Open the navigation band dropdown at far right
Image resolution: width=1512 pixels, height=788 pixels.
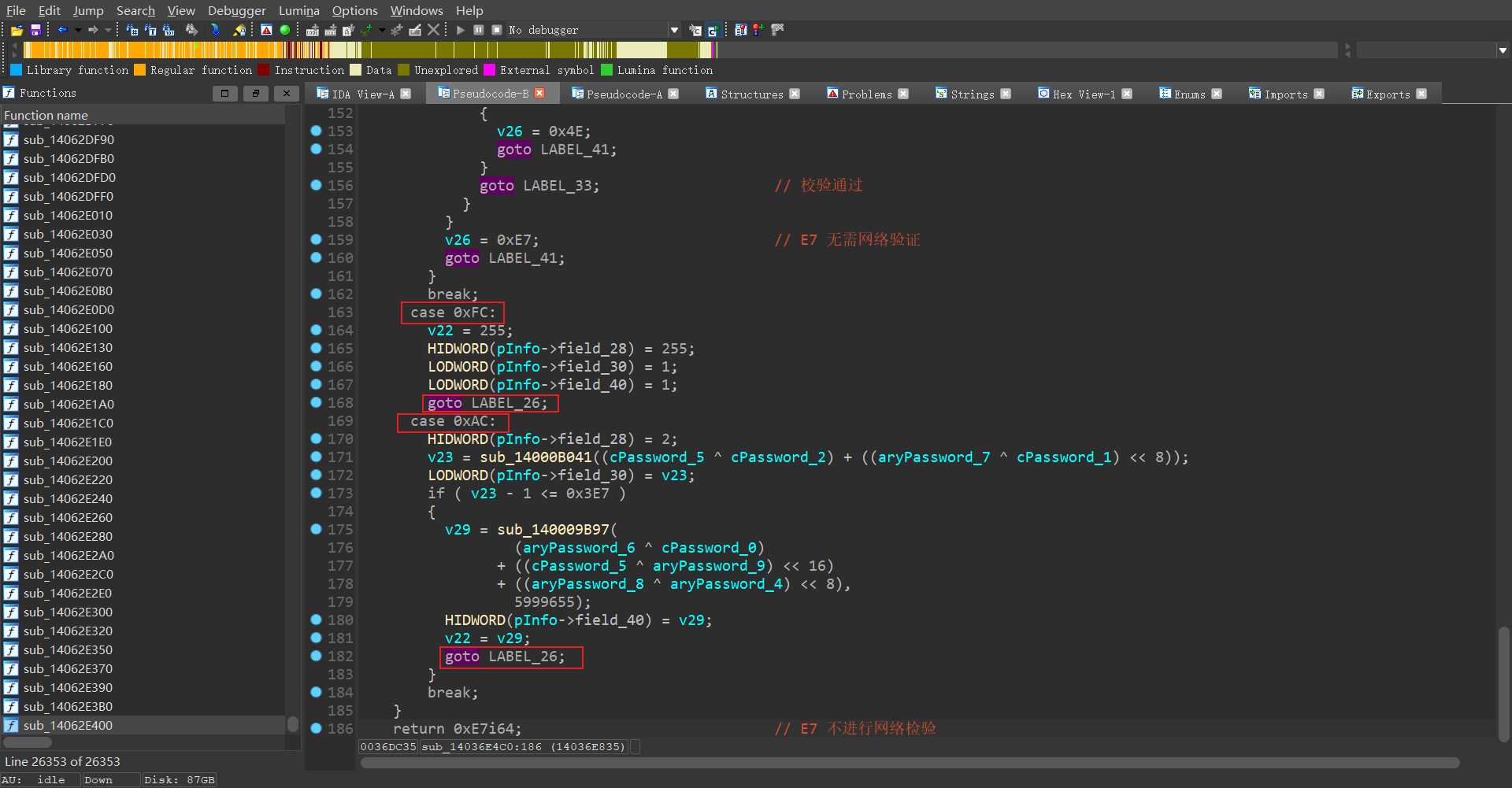point(1503,50)
